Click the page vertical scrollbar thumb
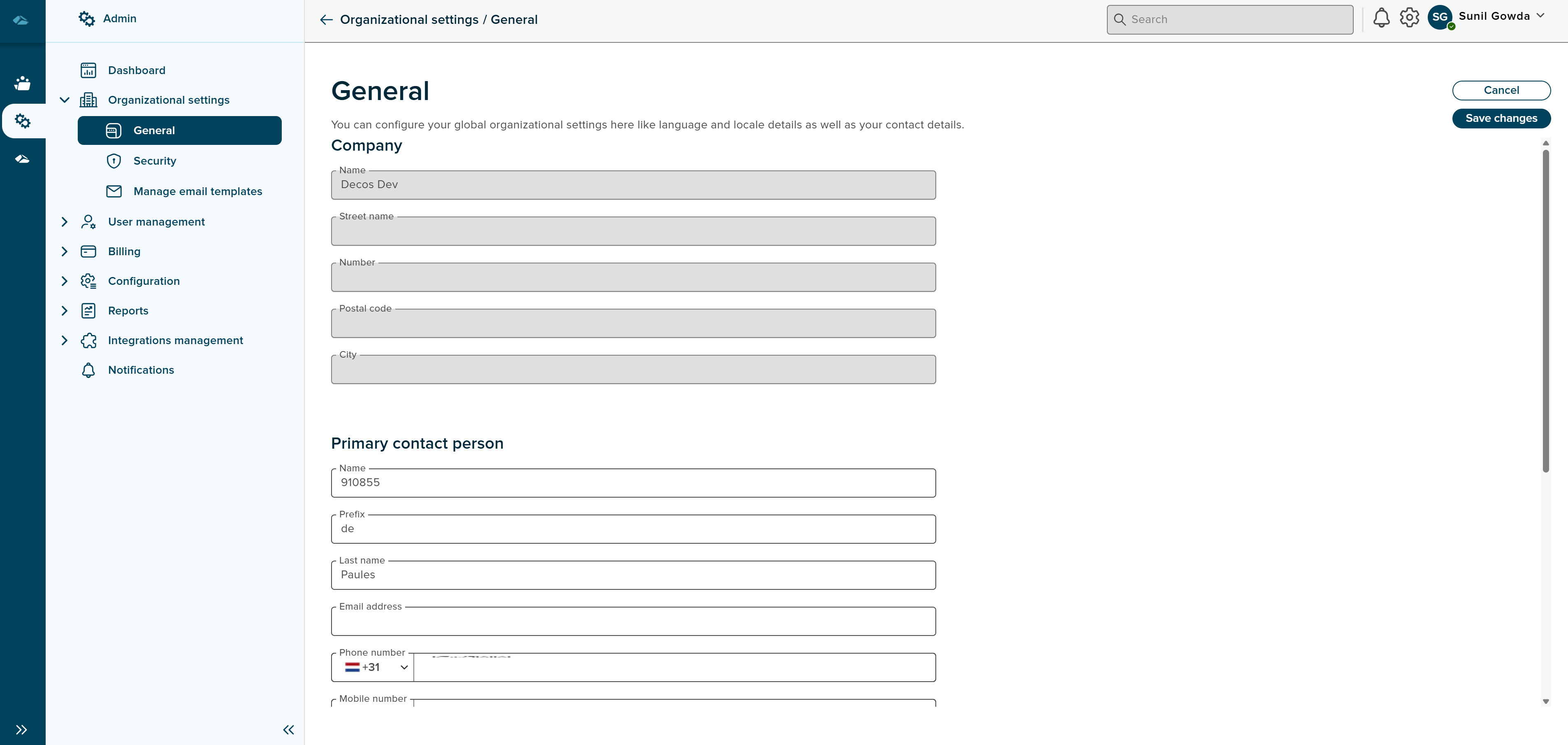Screen dimensions: 1568x745 tap(1545, 311)
